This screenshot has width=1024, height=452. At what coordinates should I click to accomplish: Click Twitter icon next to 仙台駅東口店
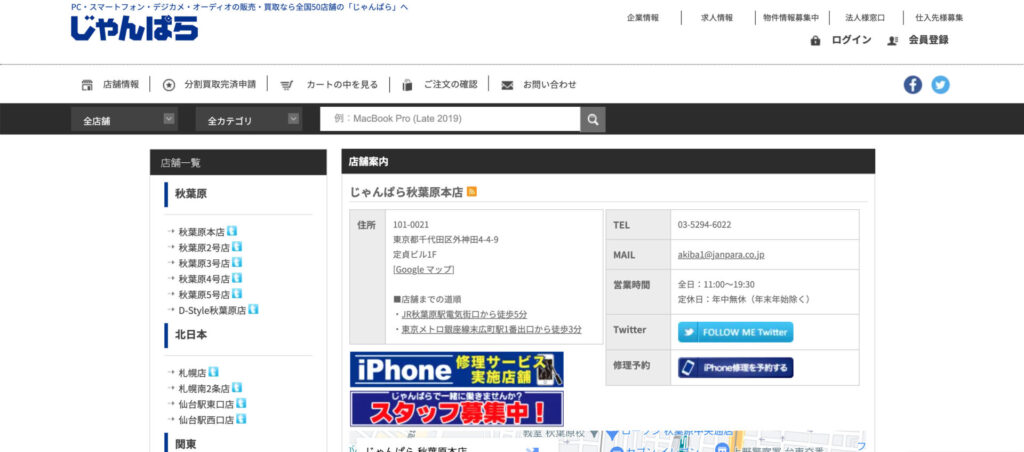pos(242,404)
